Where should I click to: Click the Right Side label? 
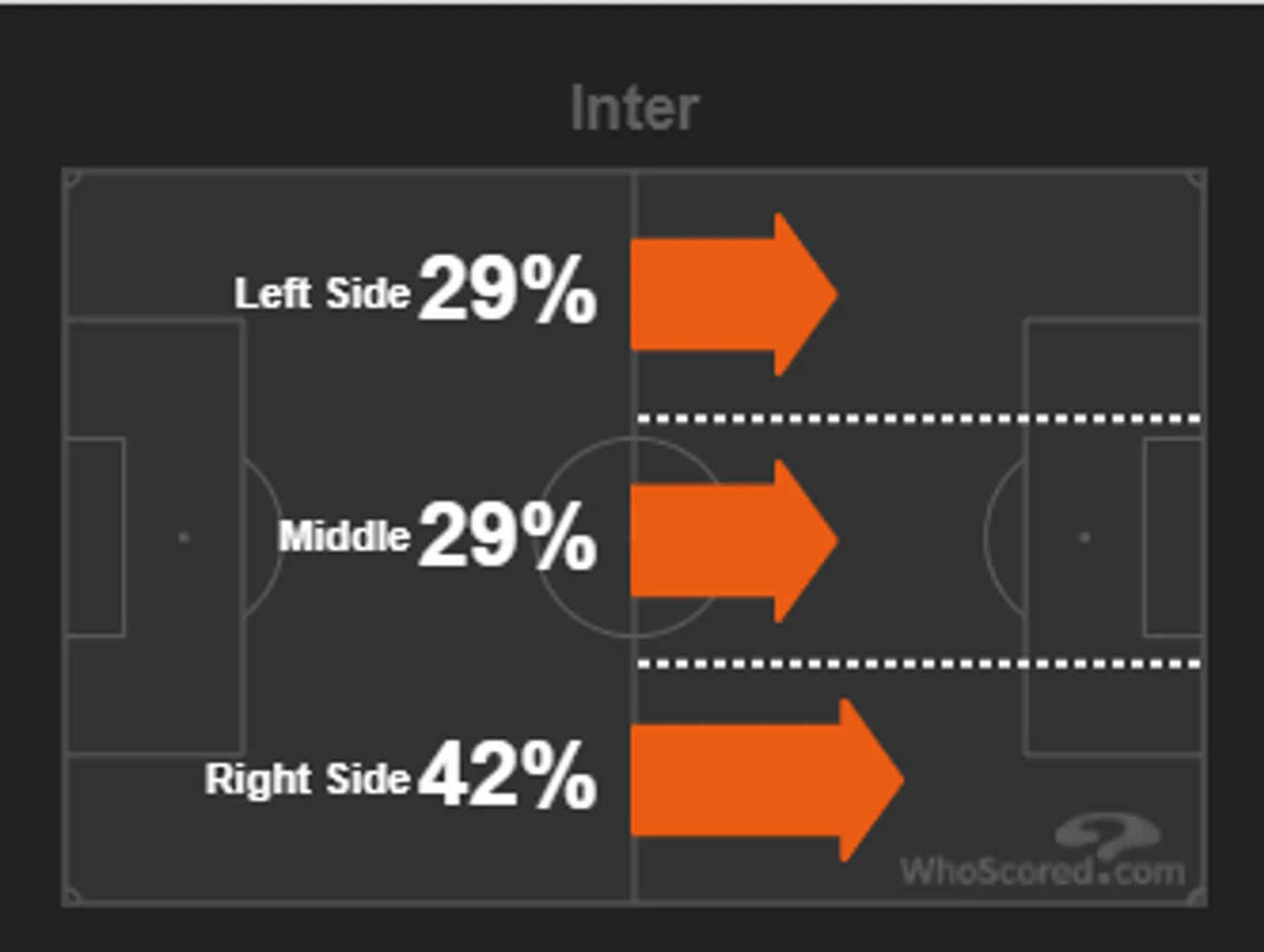tap(307, 780)
